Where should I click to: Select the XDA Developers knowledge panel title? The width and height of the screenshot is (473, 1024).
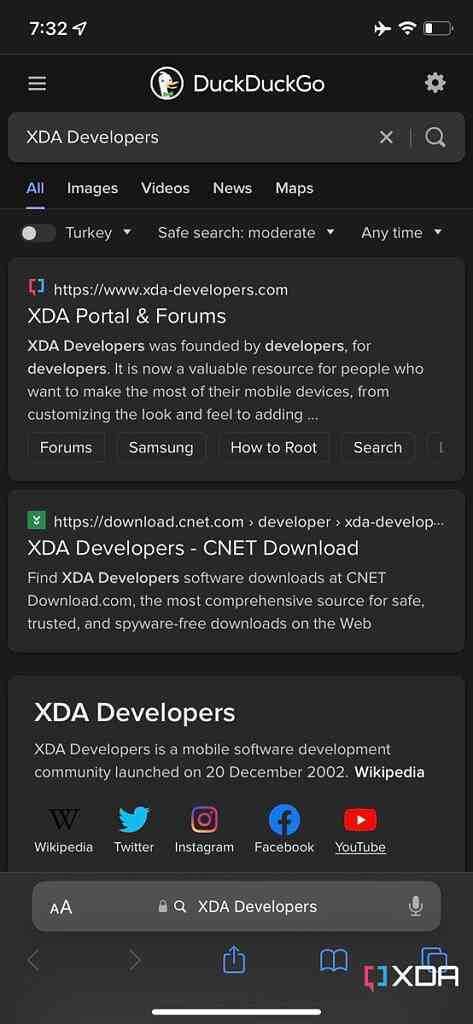pyautogui.click(x=135, y=712)
